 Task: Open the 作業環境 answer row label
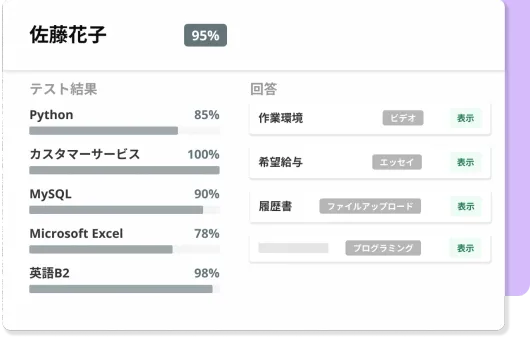click(281, 118)
